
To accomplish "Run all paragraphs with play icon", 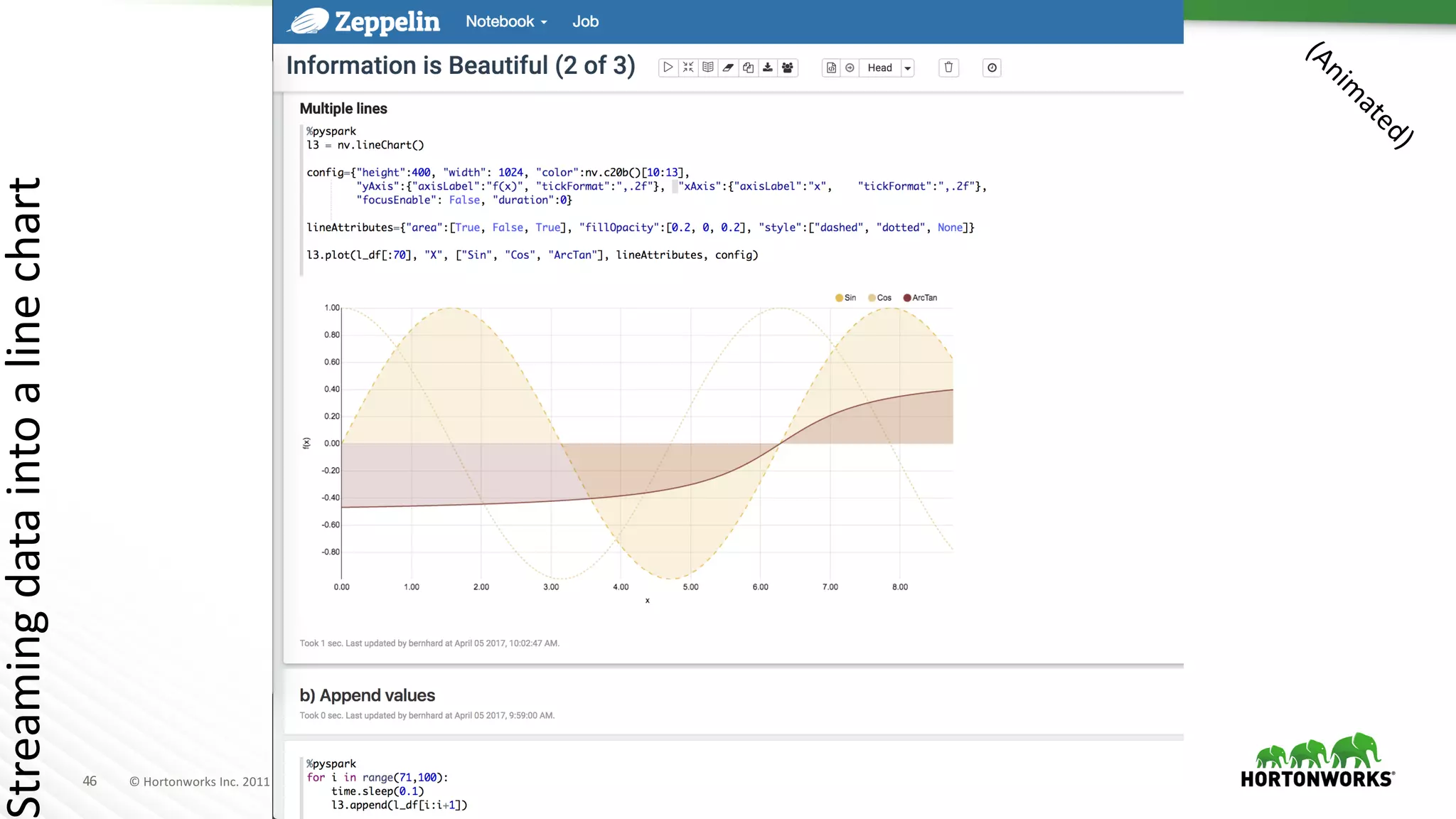I will (668, 68).
